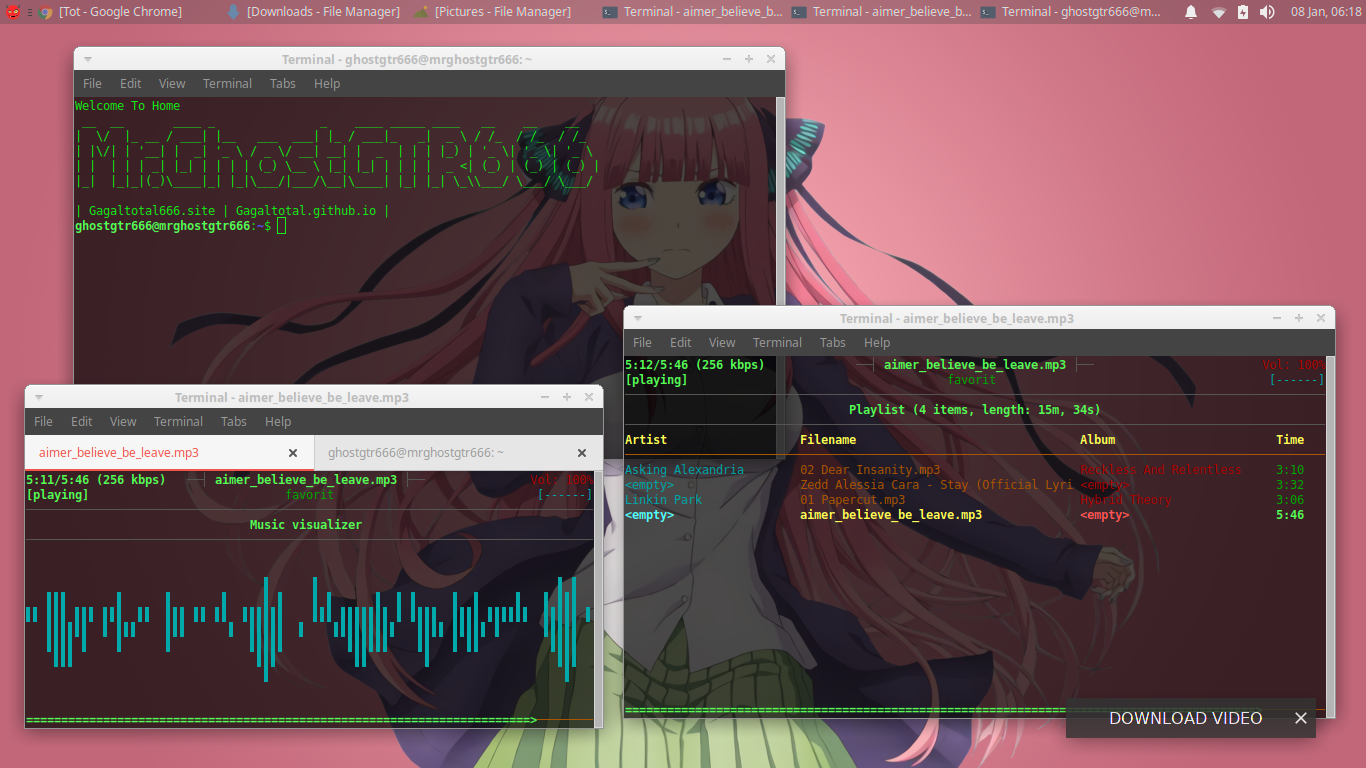Click the speaker icon in the system tray
1366x768 pixels.
[x=1266, y=12]
